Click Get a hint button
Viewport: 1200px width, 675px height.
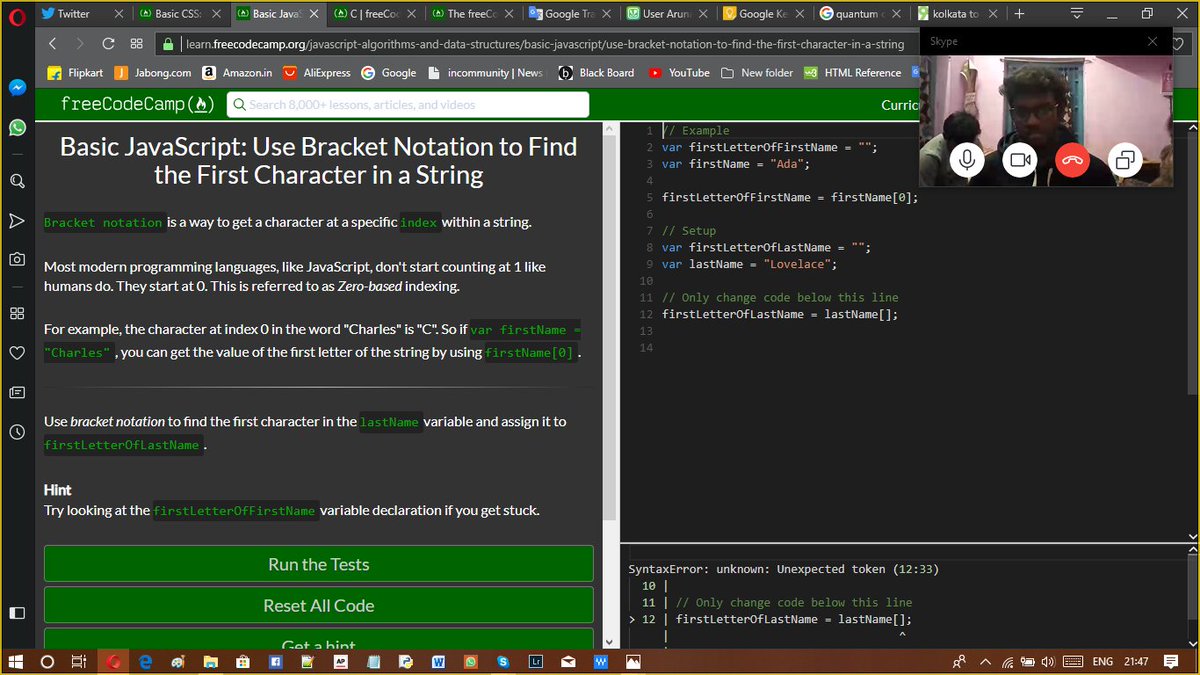[318, 639]
